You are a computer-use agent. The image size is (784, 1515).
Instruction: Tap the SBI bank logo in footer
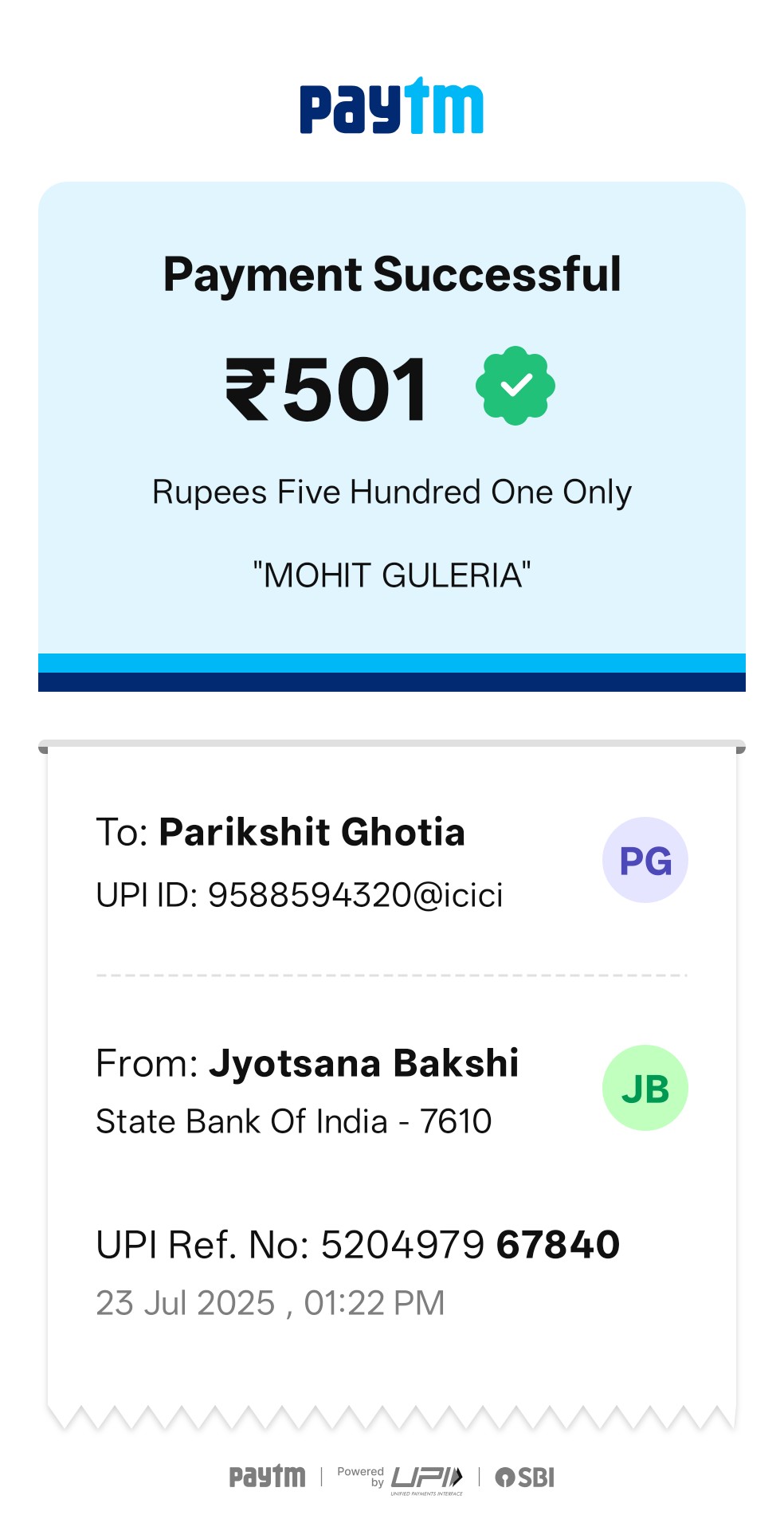524,1478
